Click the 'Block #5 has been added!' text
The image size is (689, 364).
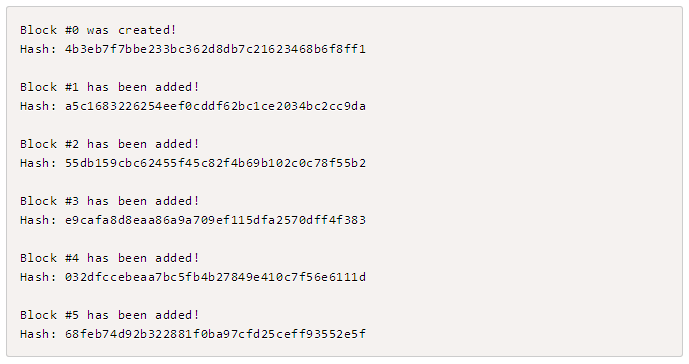(110, 315)
